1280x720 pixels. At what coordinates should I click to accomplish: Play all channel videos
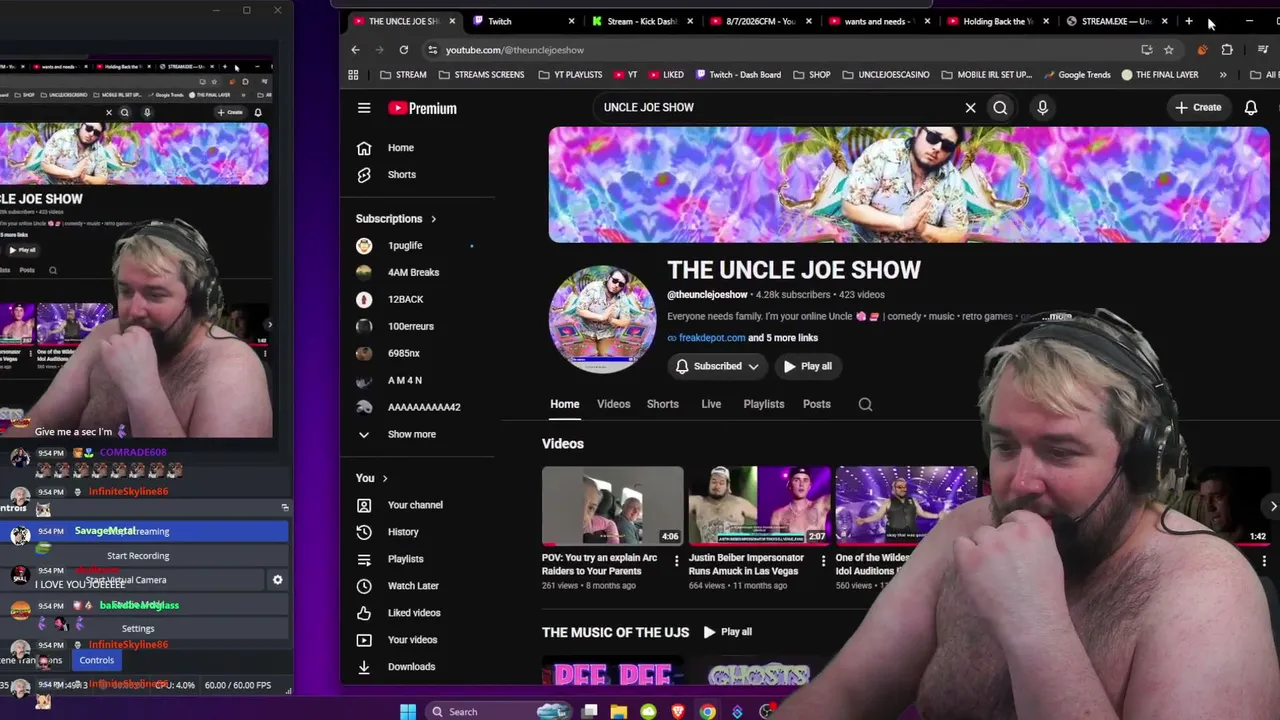click(x=808, y=366)
